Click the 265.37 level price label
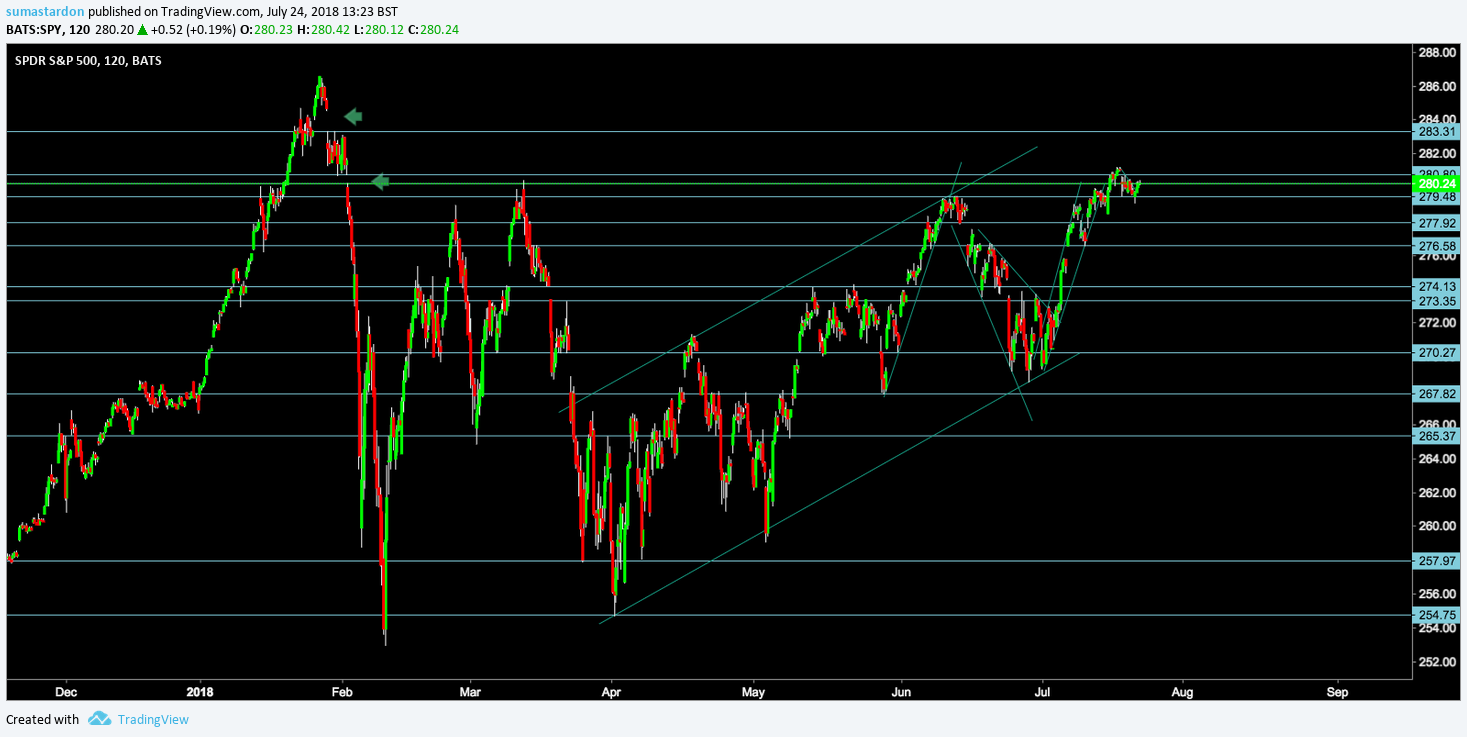 [1435, 435]
